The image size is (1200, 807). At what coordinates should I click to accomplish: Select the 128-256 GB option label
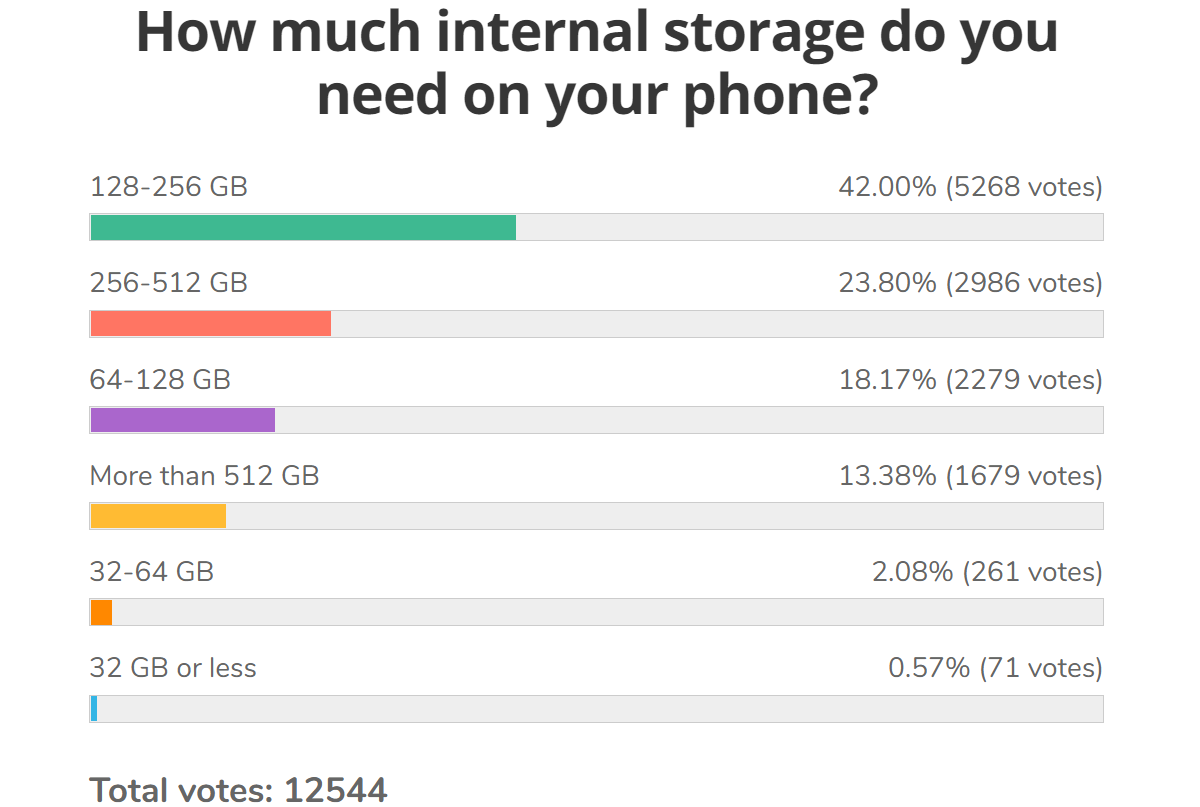pyautogui.click(x=169, y=187)
